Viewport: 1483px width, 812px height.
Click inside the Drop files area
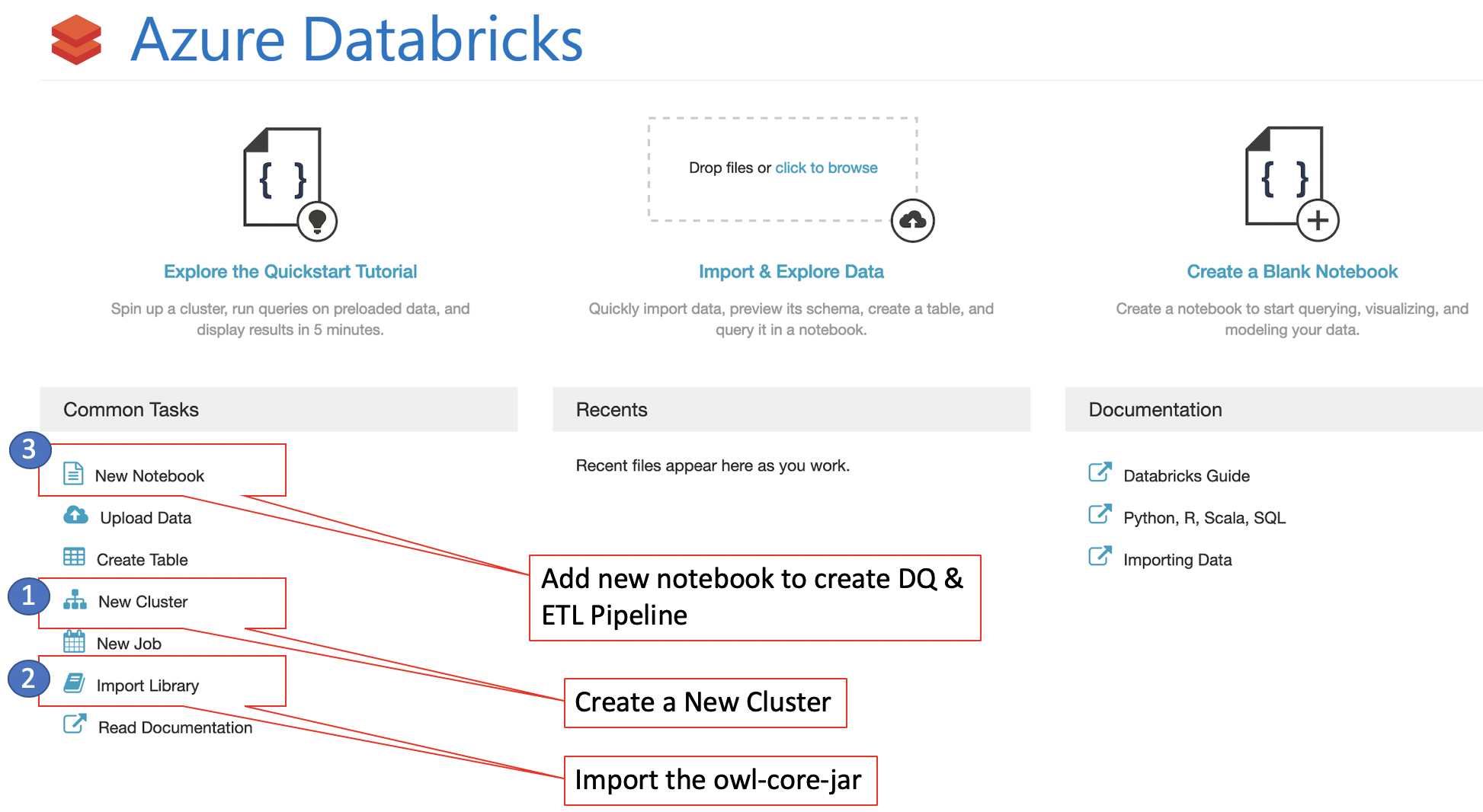click(x=783, y=169)
